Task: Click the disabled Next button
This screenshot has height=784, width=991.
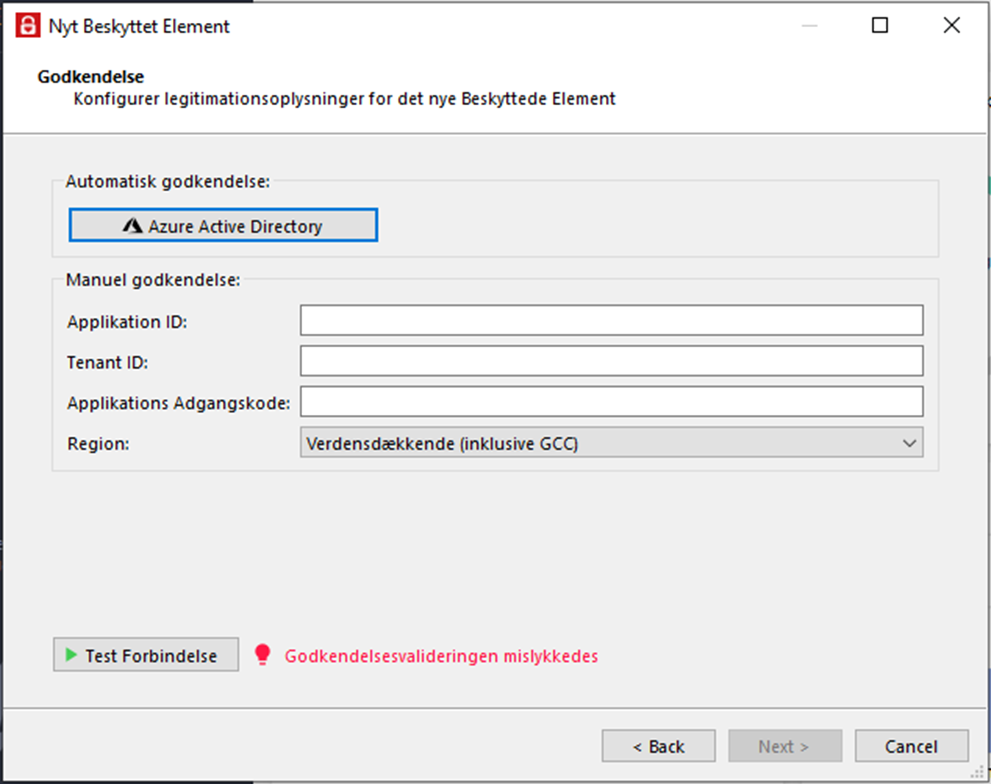Action: point(785,746)
